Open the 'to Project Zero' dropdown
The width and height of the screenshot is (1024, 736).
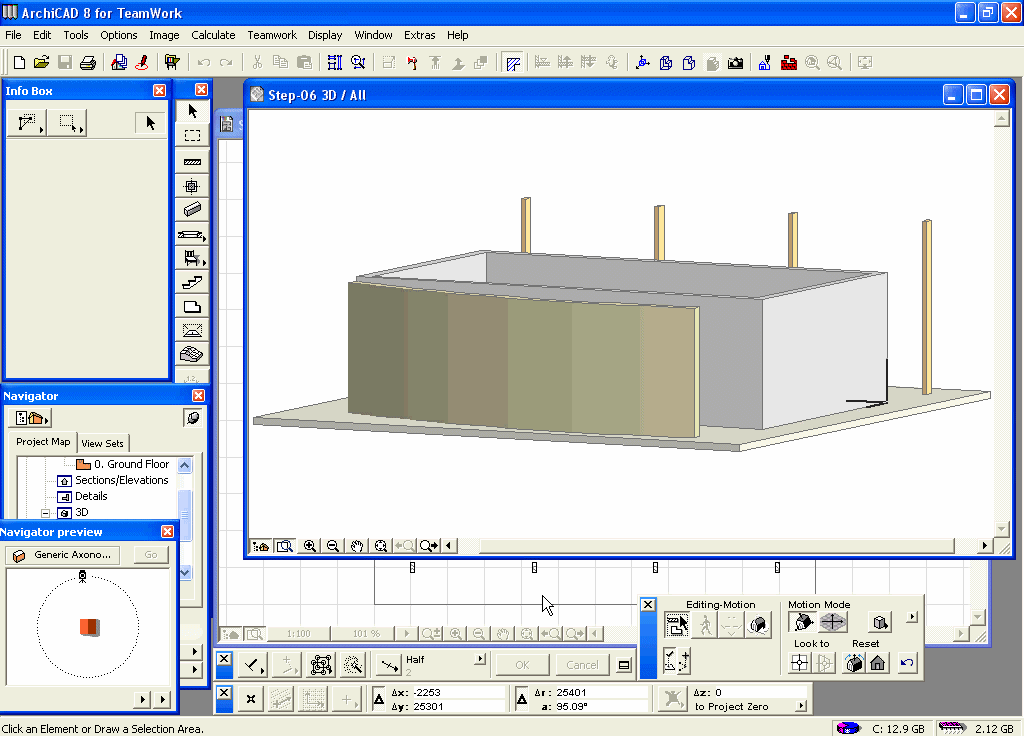[x=801, y=706]
